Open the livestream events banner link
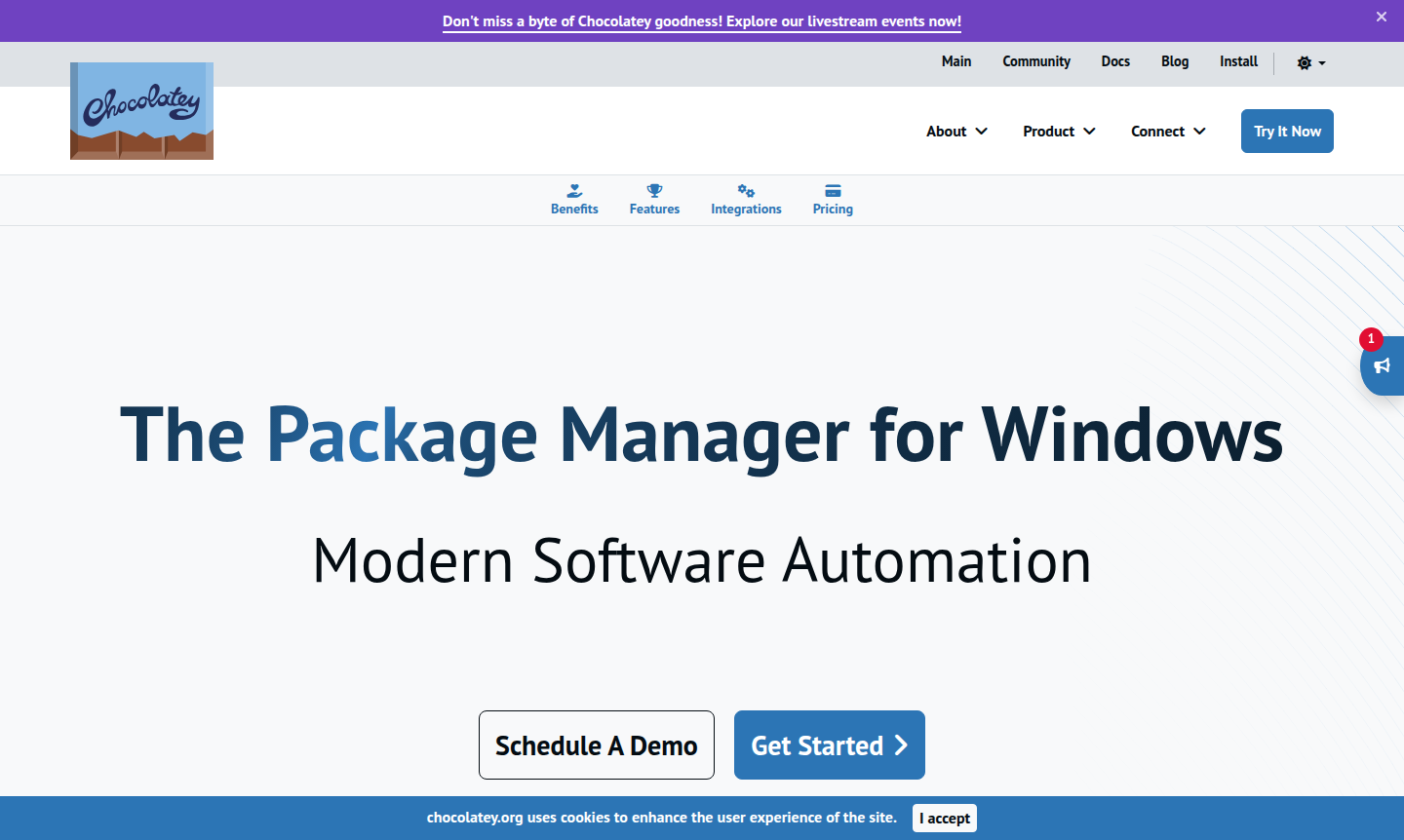 (702, 21)
